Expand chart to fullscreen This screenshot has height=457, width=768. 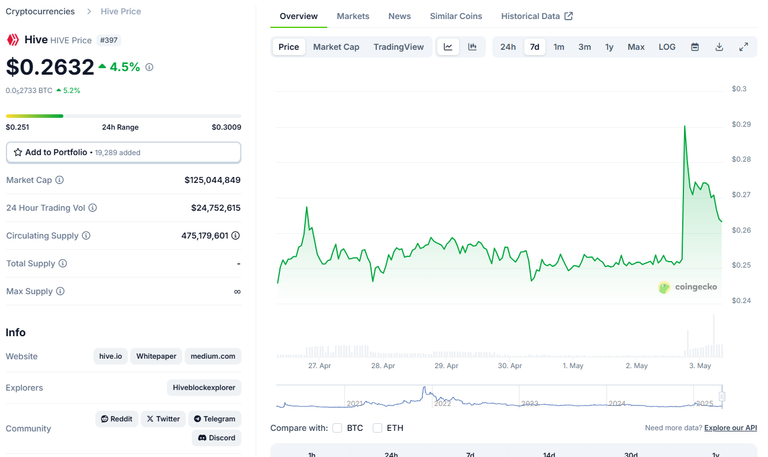point(744,47)
